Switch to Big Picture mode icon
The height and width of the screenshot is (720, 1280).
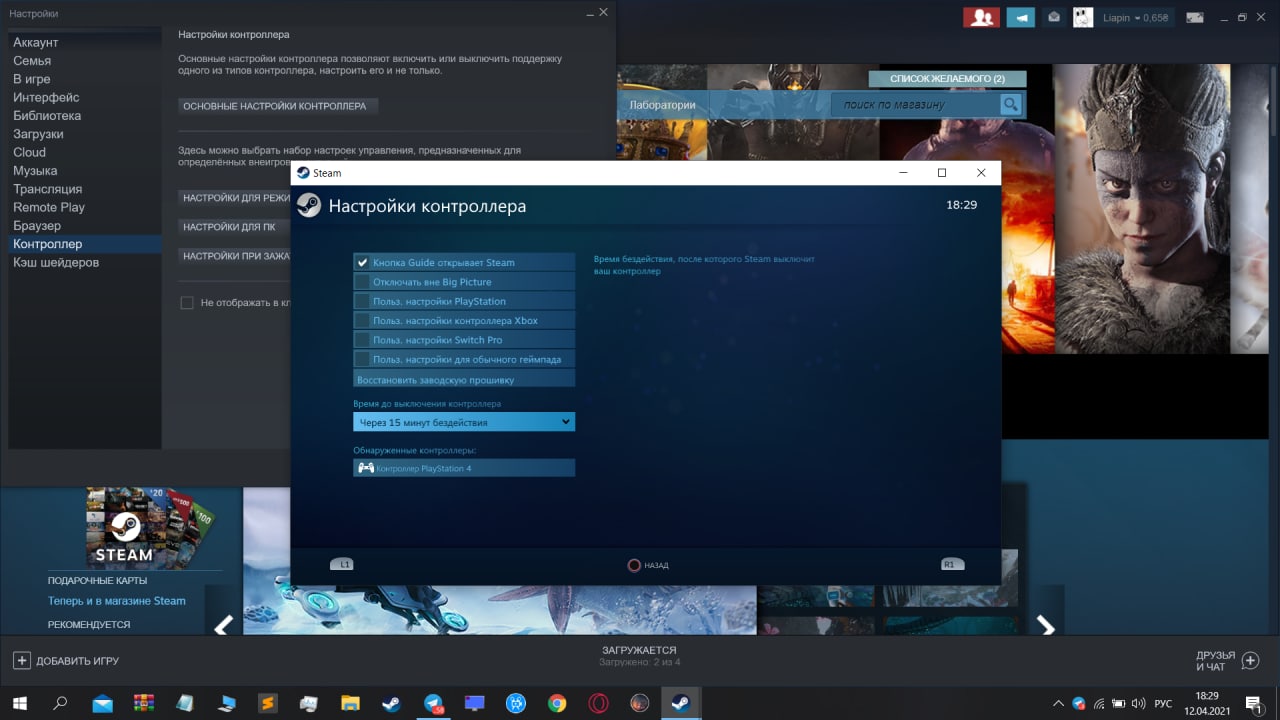(1195, 17)
